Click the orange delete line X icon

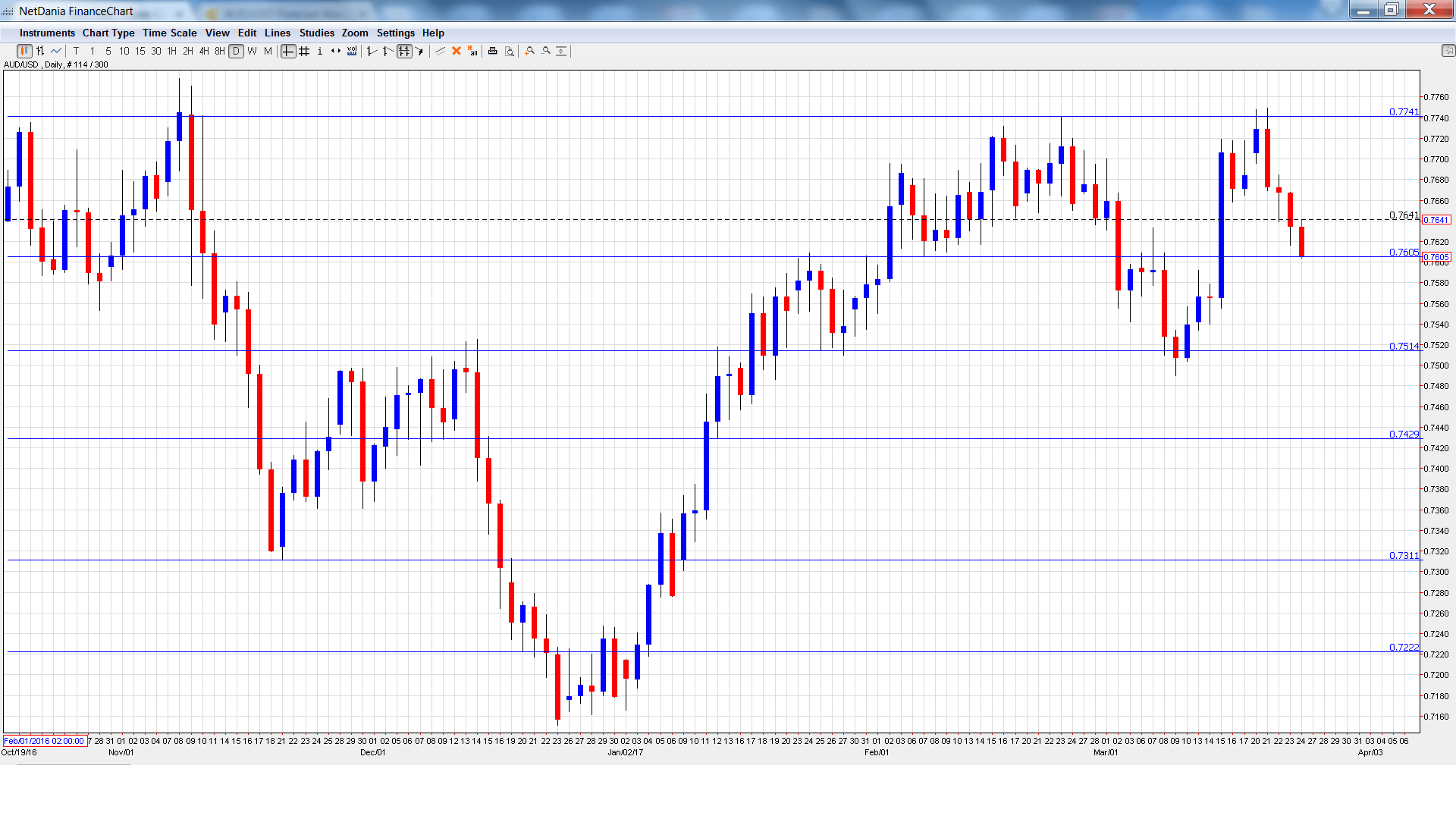click(457, 52)
